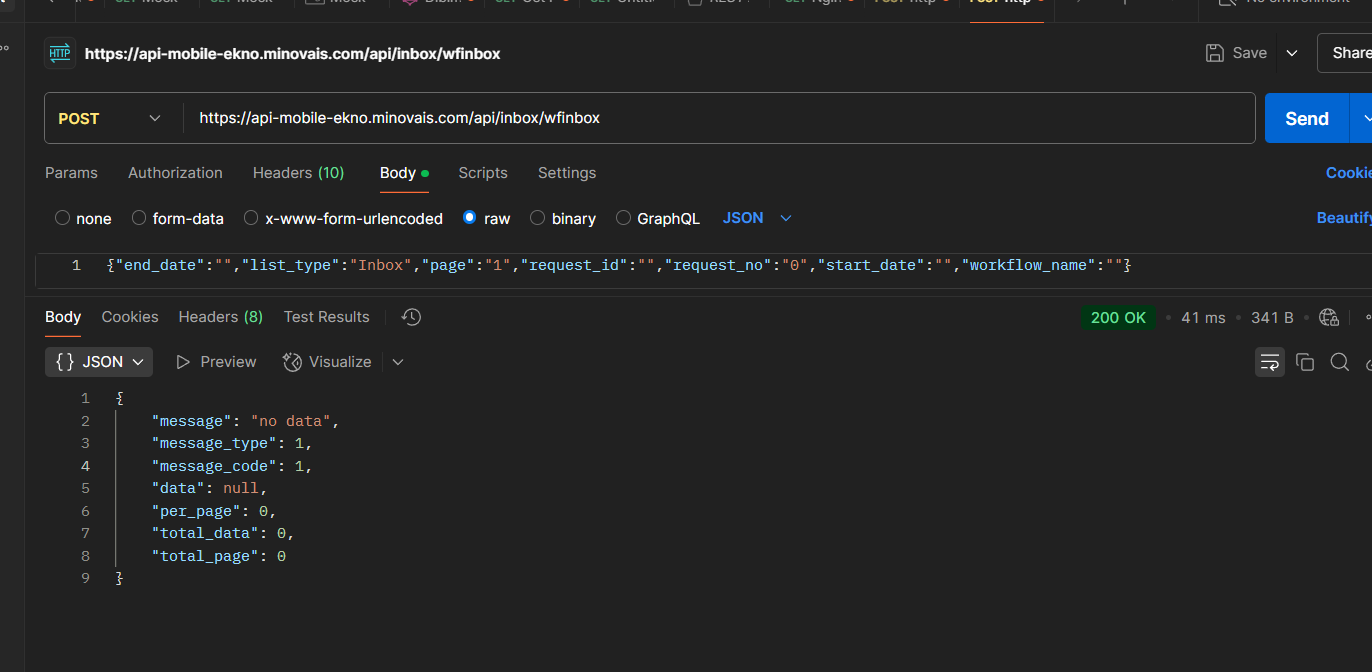Open the raw body JSON language dropdown
This screenshot has height=672, width=1372.
coord(757,218)
